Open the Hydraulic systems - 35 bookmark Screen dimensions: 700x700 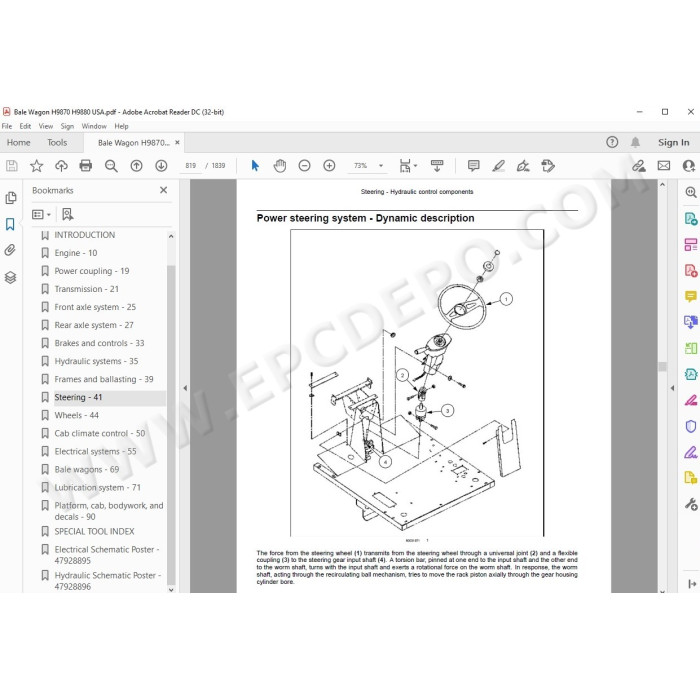tap(96, 361)
